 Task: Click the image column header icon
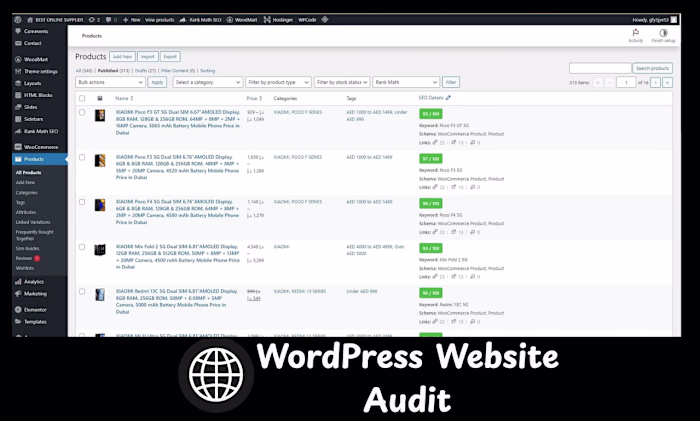point(100,98)
